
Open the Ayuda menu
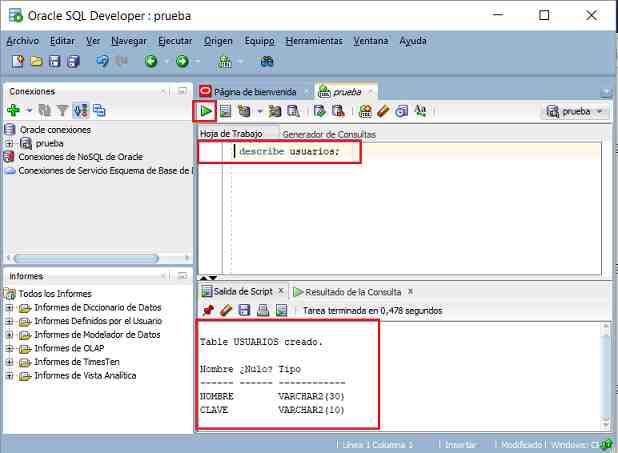tap(413, 41)
